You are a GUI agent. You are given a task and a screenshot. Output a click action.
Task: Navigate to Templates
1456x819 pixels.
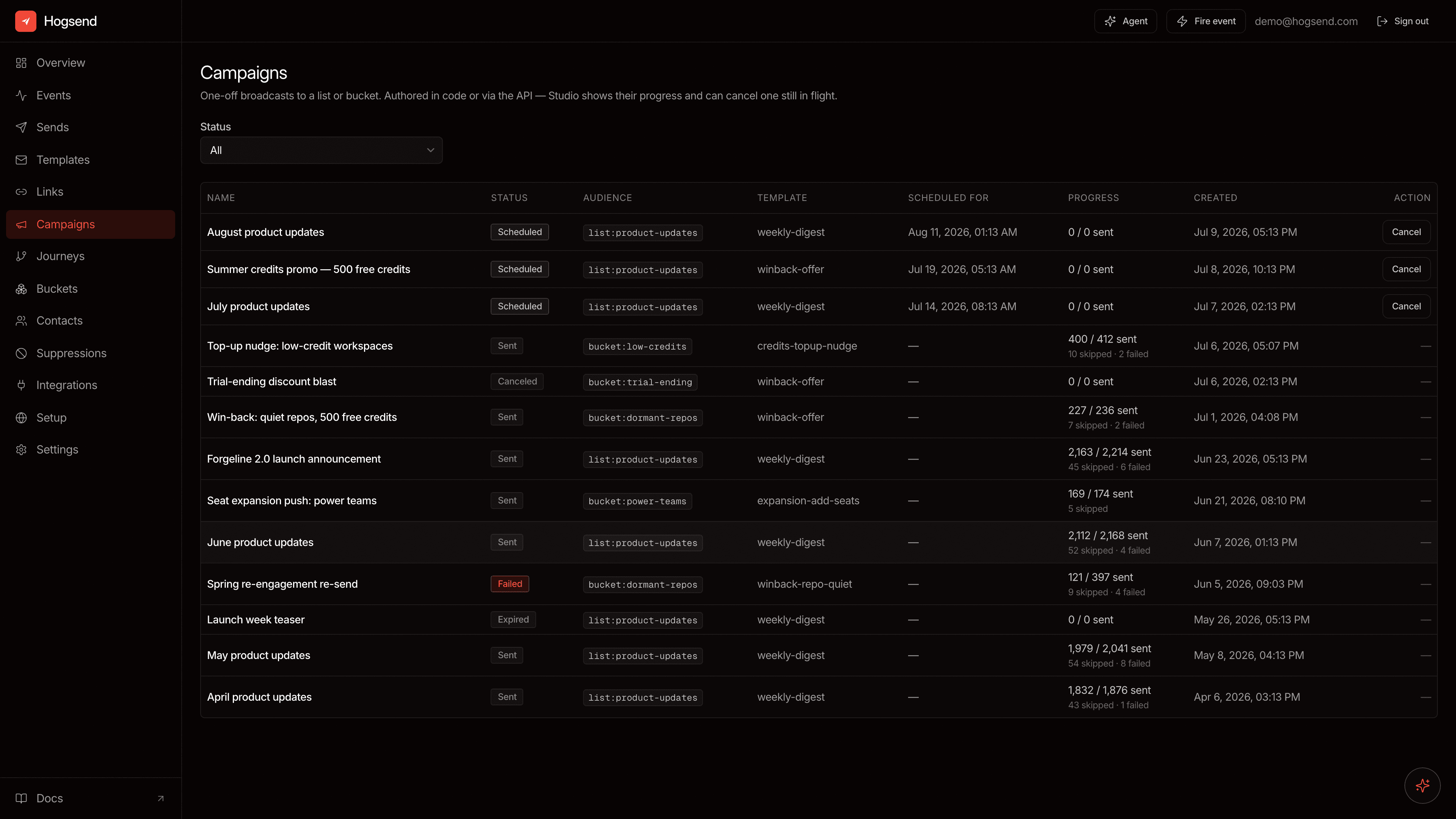point(91,160)
